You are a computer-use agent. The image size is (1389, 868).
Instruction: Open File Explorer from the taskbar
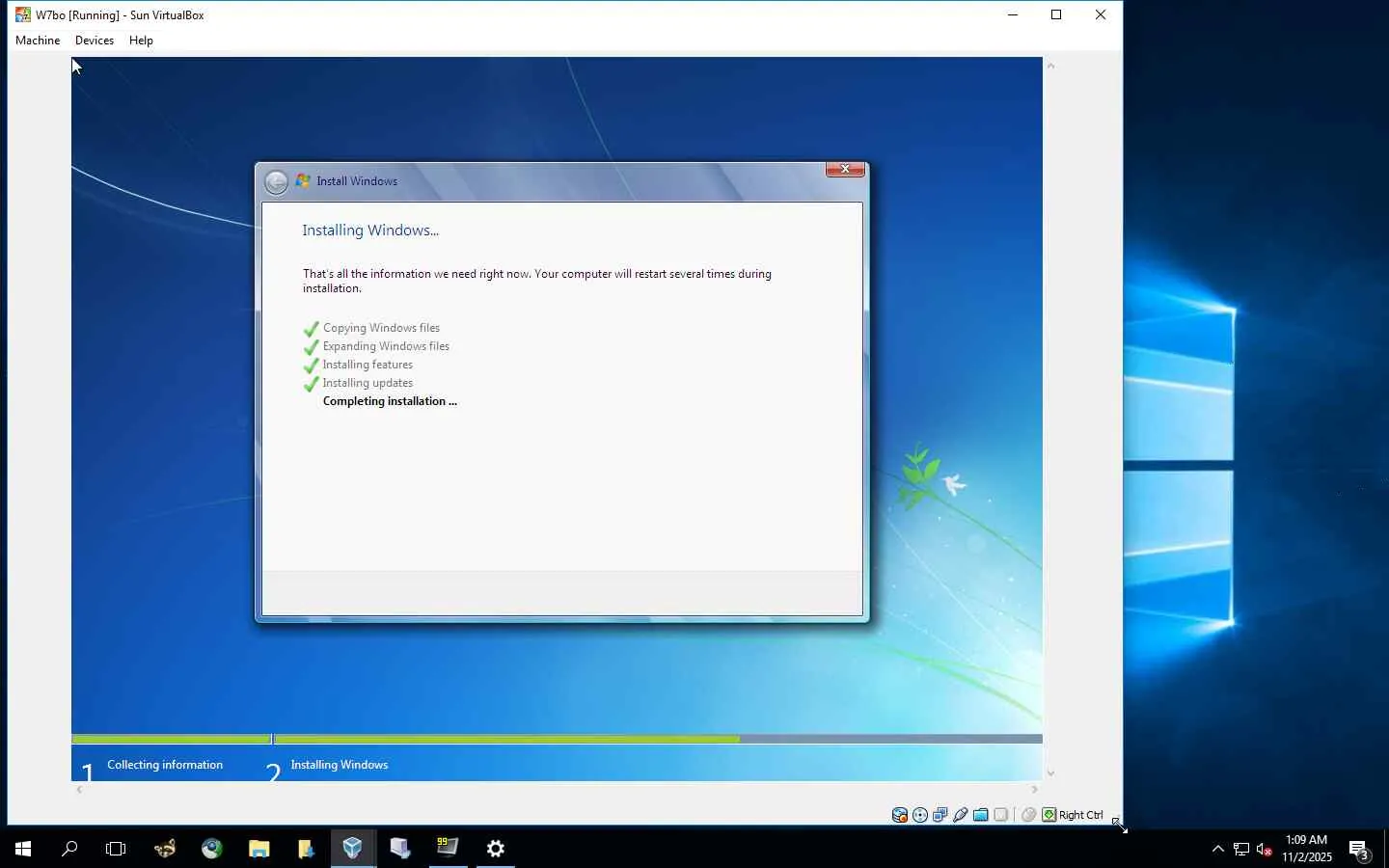tap(259, 849)
